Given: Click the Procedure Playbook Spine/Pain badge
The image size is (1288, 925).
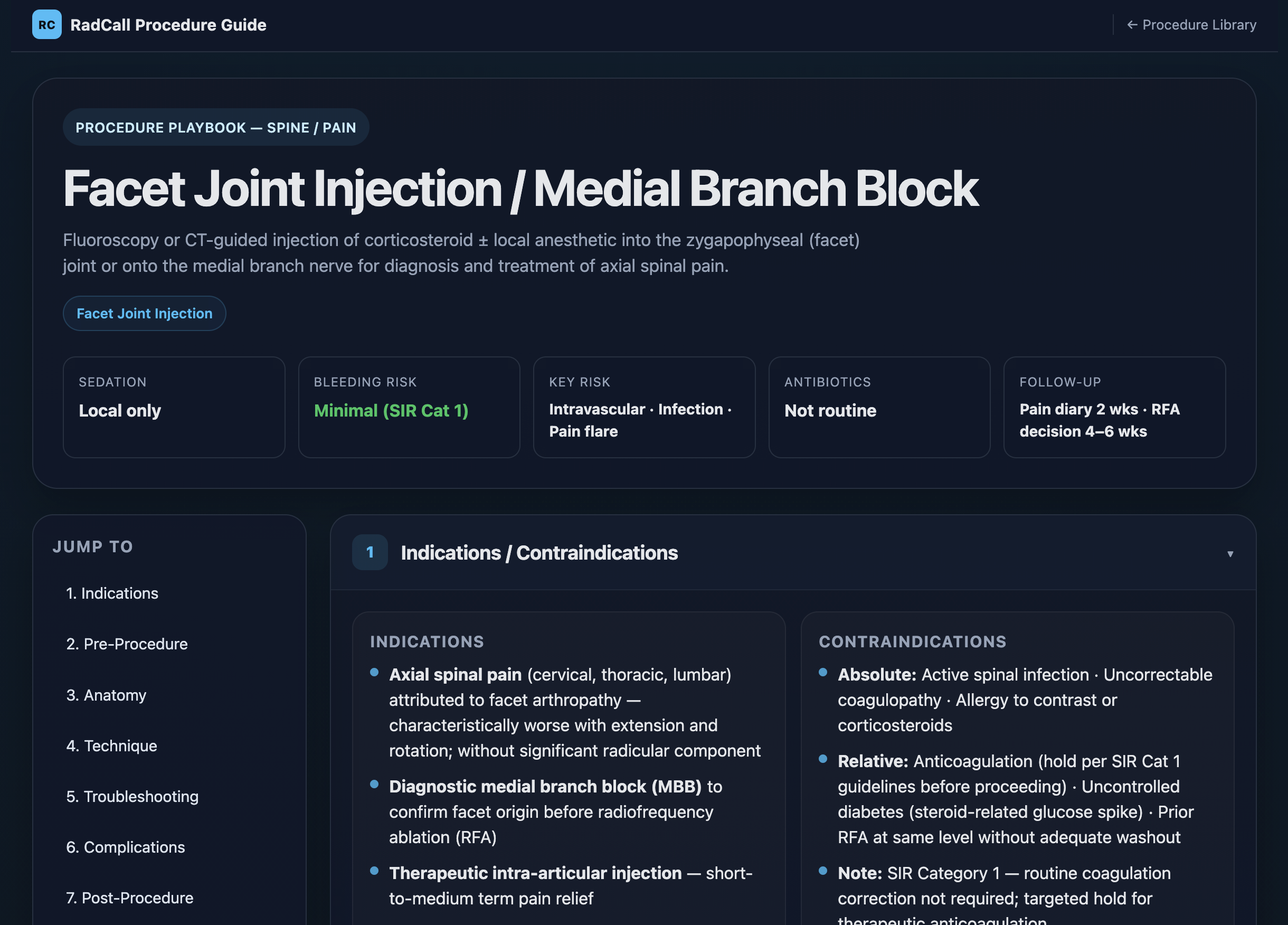Looking at the screenshot, I should [216, 127].
